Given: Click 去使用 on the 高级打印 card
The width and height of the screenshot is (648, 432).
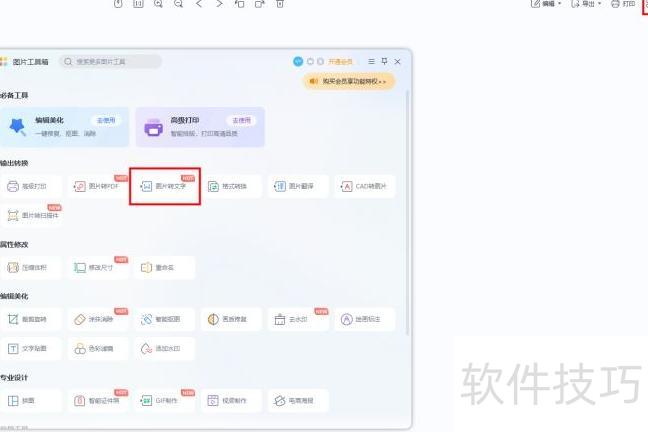Looking at the screenshot, I should pos(241,120).
